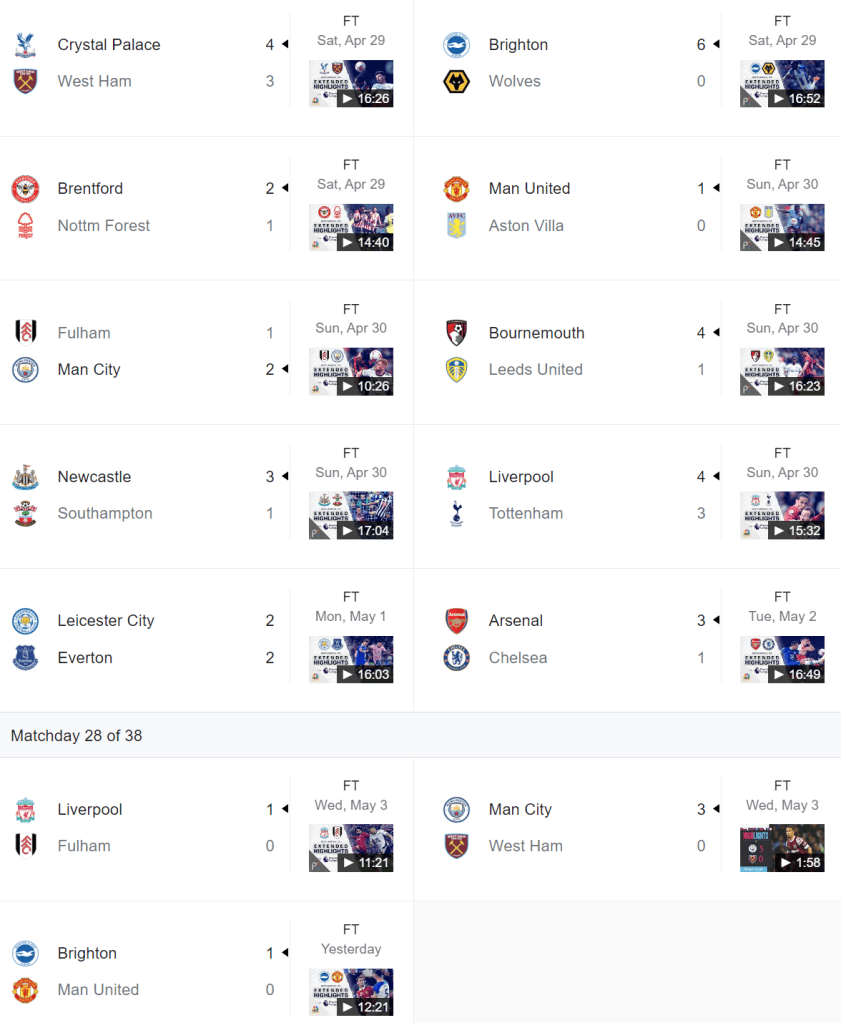Image resolution: width=841 pixels, height=1023 pixels.
Task: Open the Leeds United team link
Action: 535,370
